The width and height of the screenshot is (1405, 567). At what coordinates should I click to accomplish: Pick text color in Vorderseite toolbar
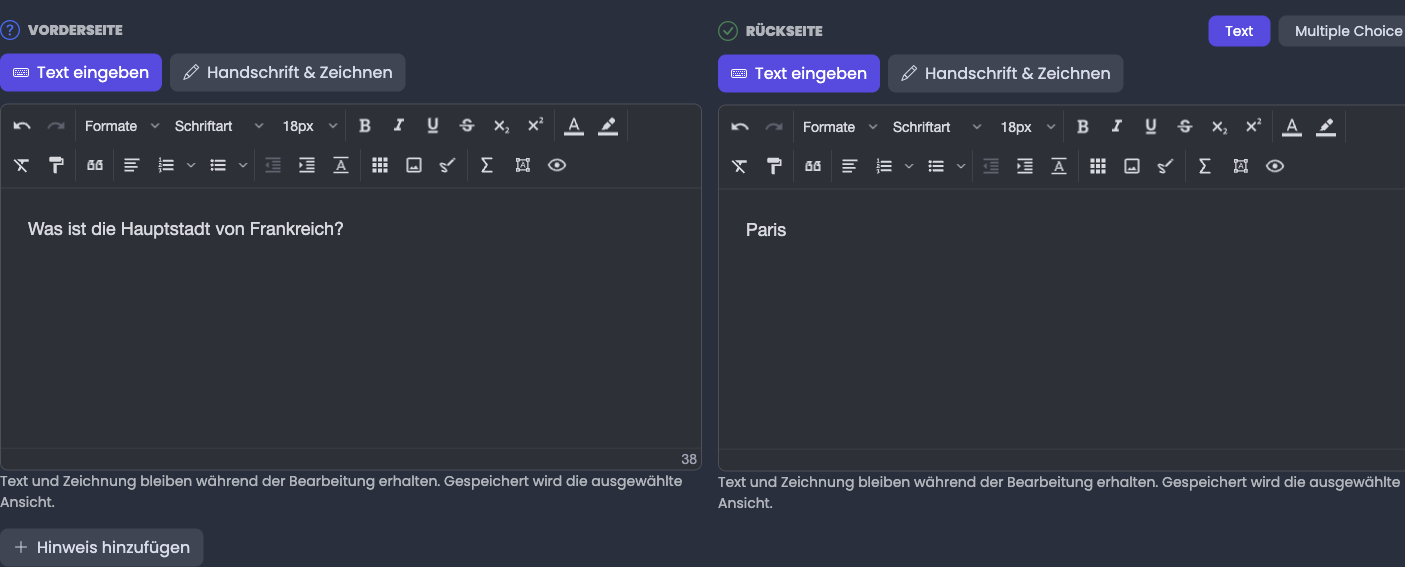(x=574, y=126)
